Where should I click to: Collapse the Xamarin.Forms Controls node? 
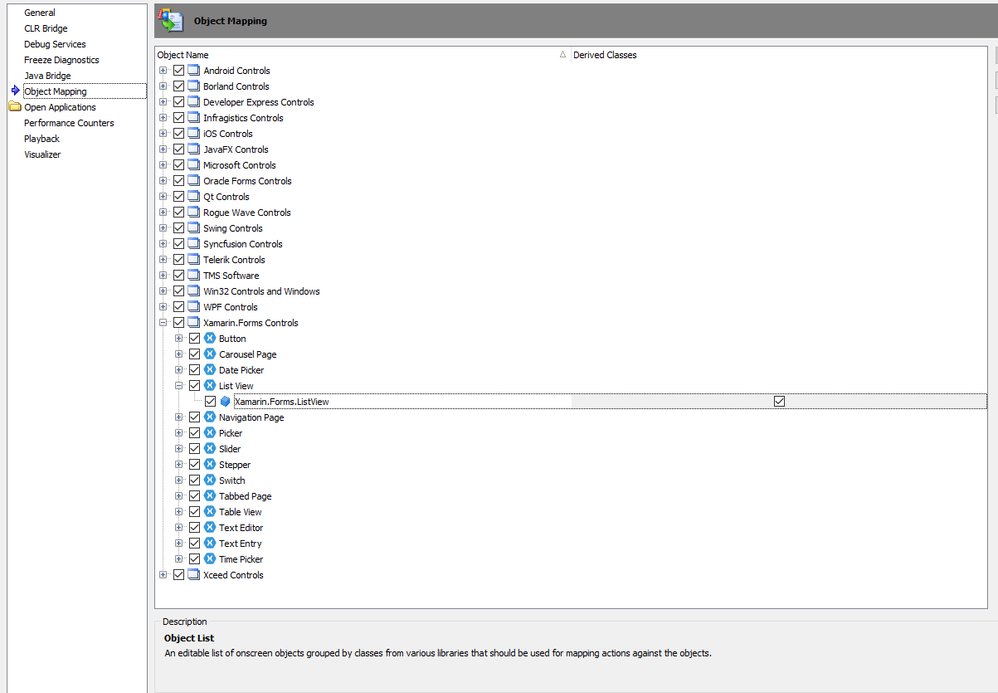pyautogui.click(x=164, y=323)
